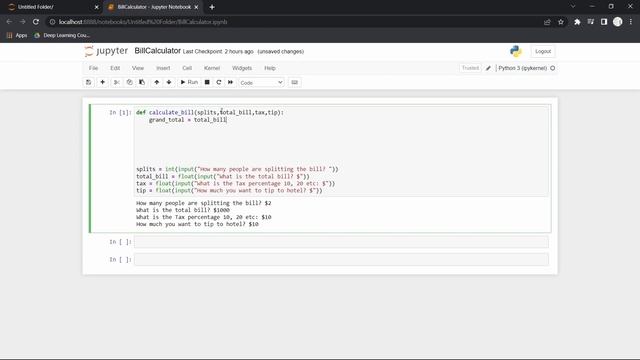Click the def calculate_bill code line

coord(210,113)
